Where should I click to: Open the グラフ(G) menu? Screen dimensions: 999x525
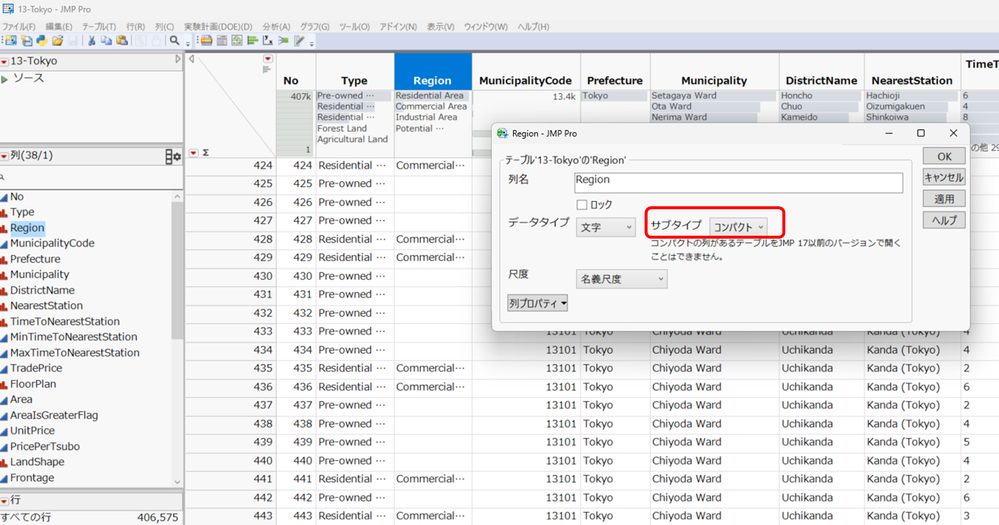tap(315, 26)
